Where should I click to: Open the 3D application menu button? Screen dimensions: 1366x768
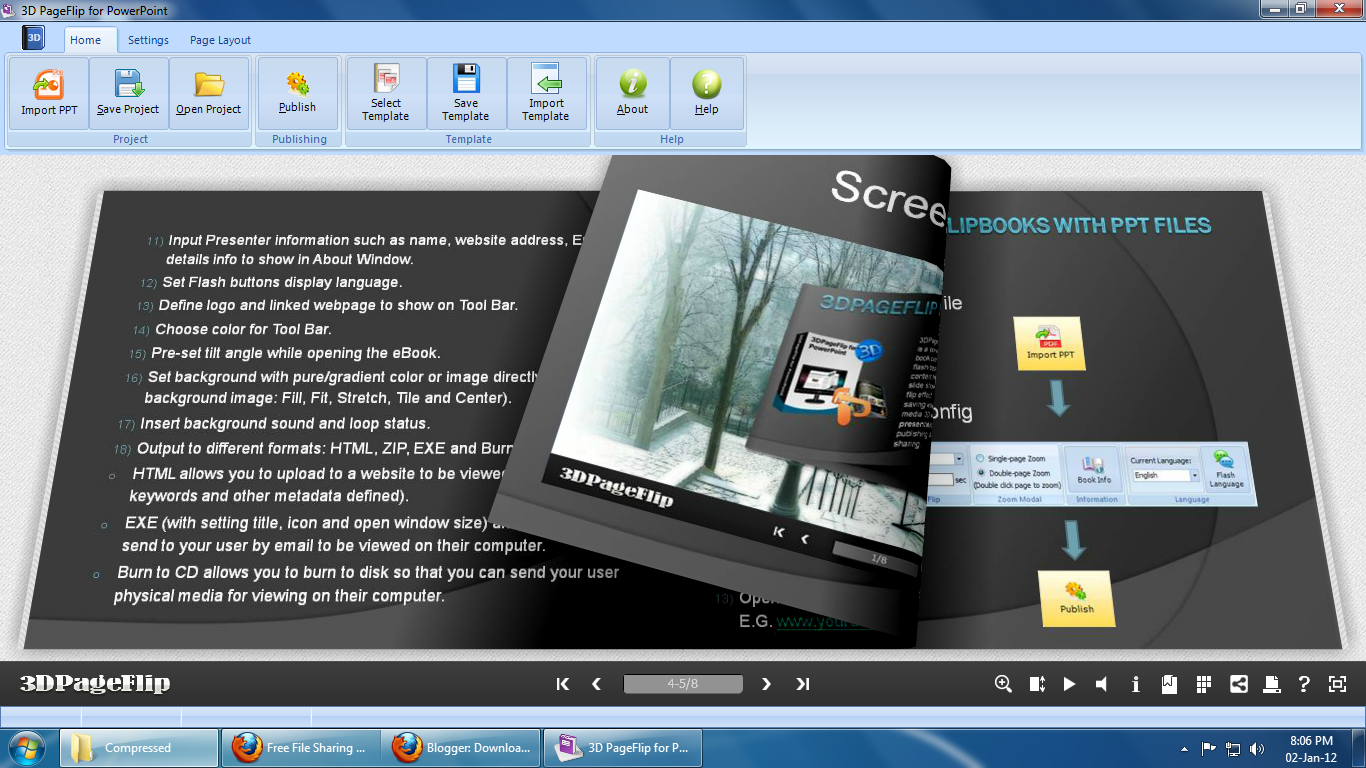34,39
